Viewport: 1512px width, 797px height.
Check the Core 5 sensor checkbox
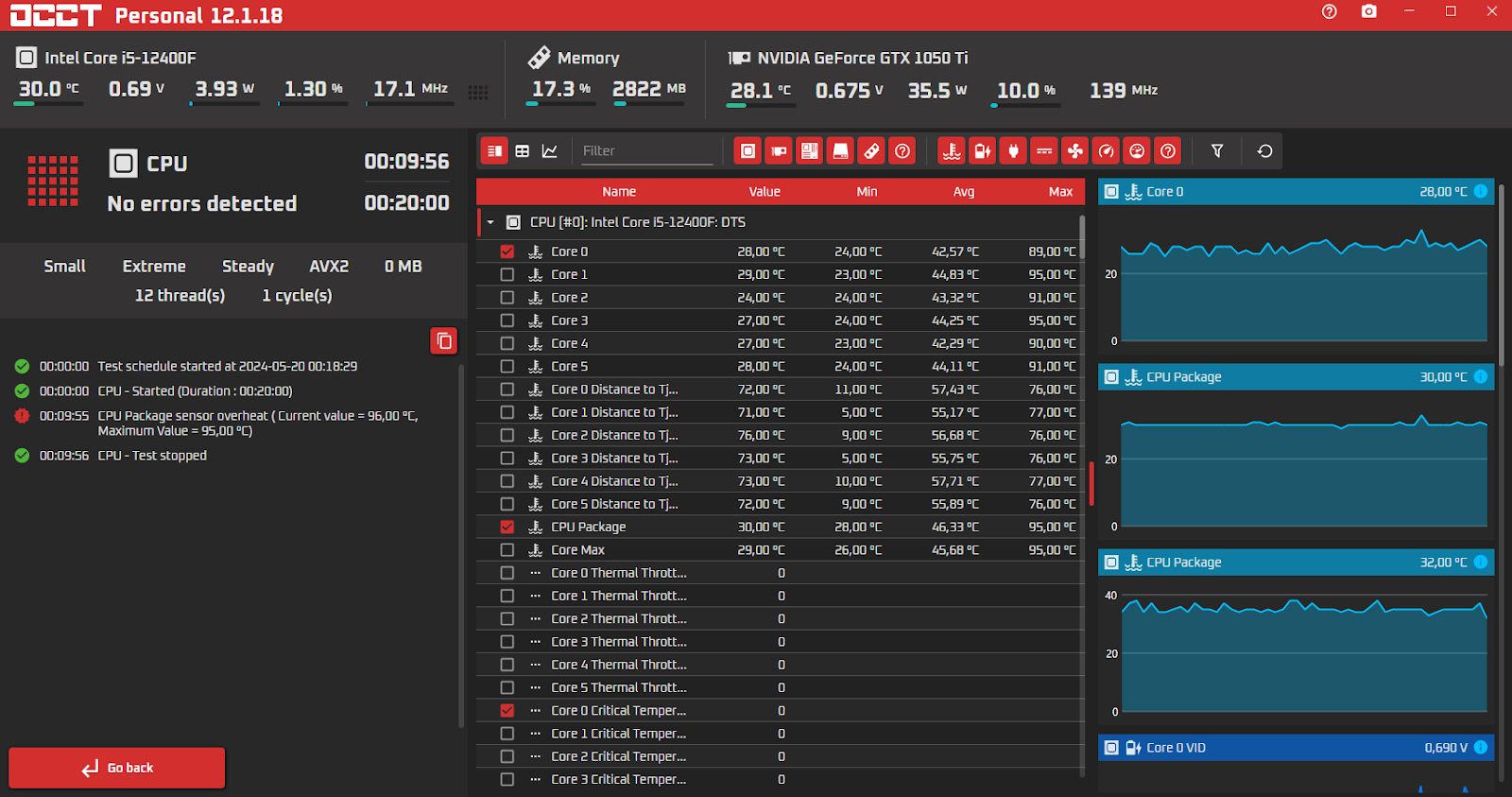[507, 366]
